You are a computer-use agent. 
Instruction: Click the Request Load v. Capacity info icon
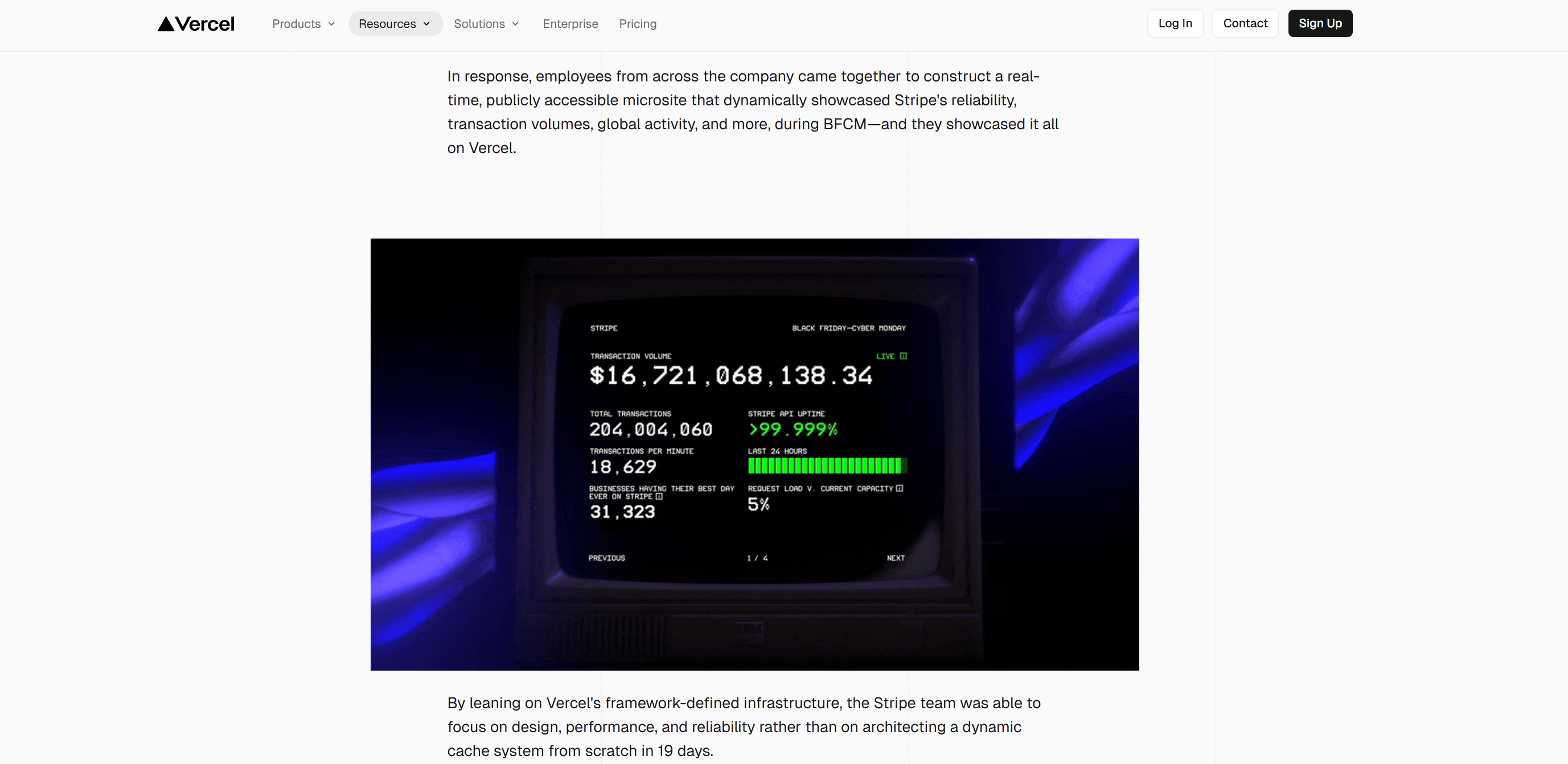899,488
